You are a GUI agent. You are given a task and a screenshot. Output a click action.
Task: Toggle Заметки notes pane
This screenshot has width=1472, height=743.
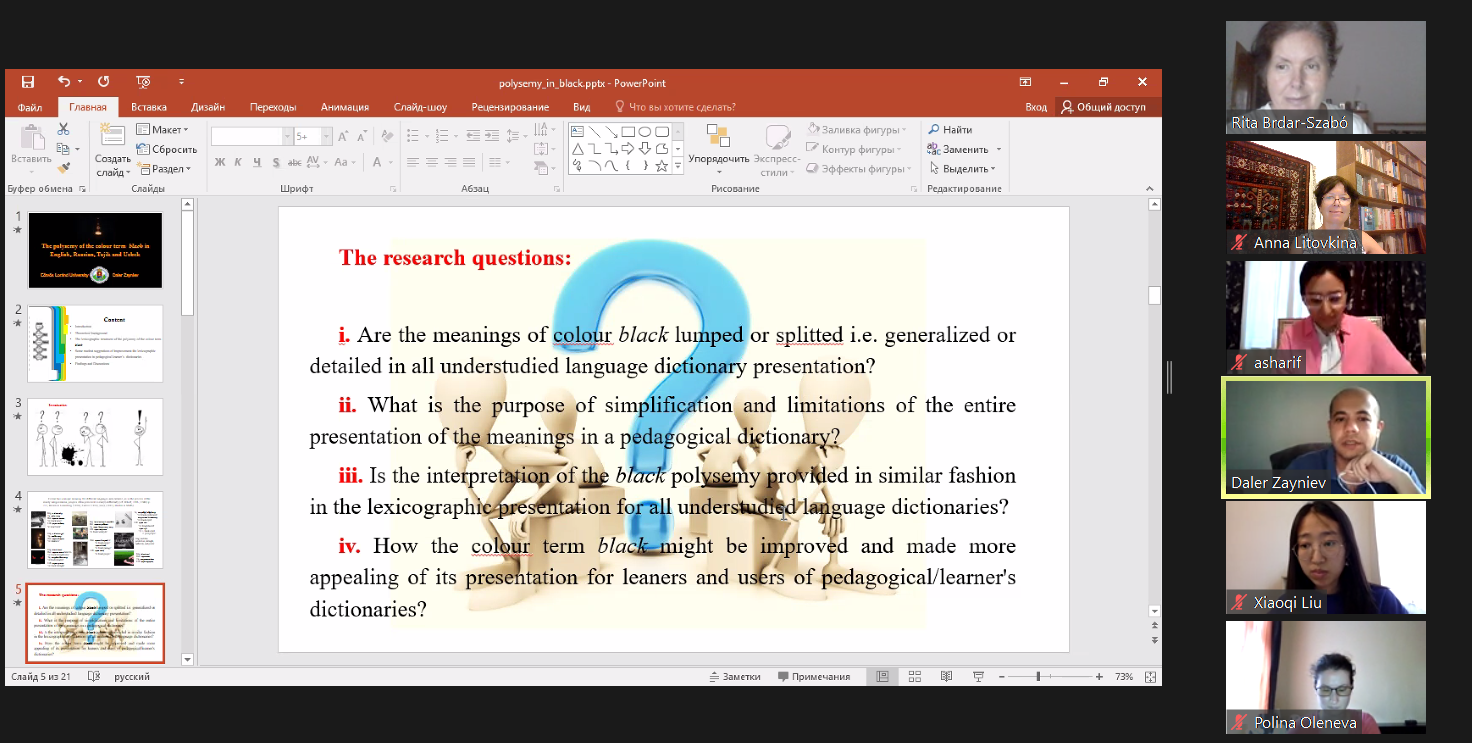point(734,677)
